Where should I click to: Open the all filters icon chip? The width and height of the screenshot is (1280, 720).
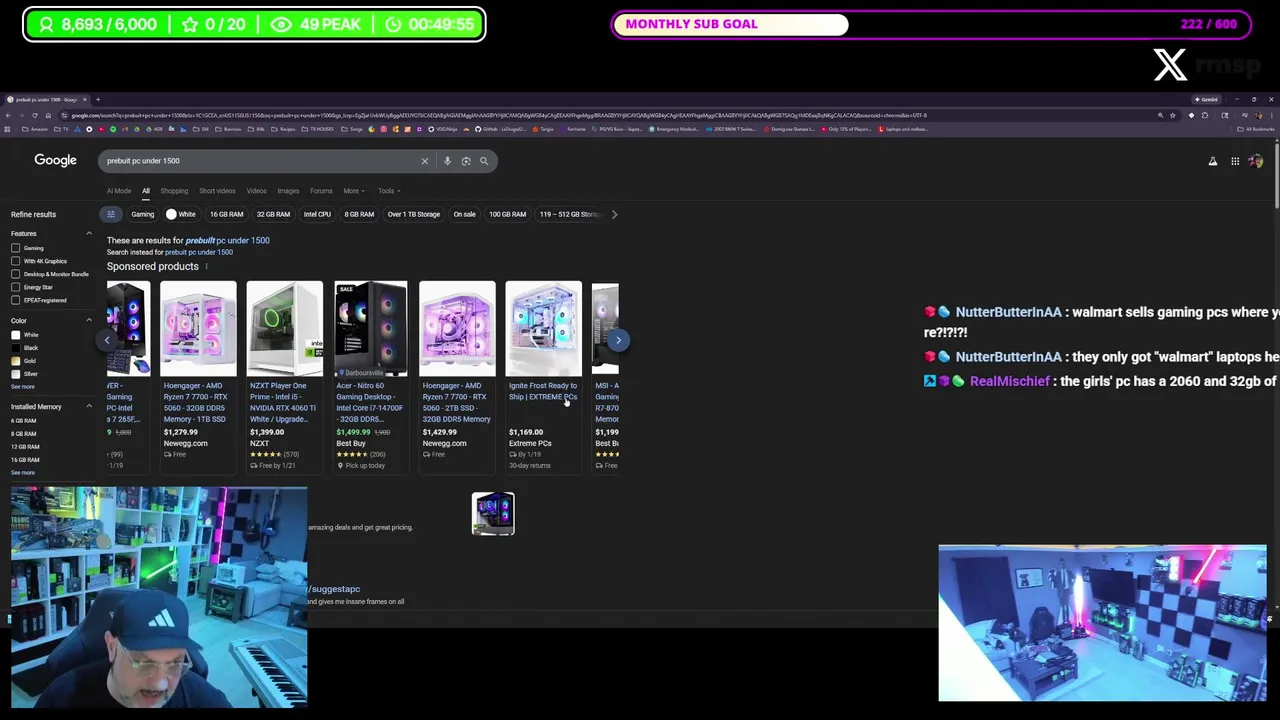click(111, 214)
